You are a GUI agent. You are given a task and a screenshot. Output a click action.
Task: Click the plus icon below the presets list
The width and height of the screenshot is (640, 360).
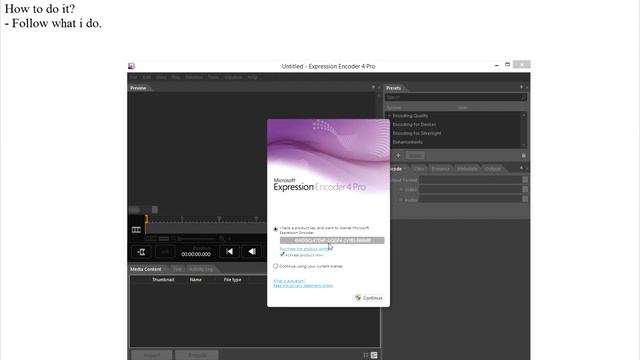(398, 155)
